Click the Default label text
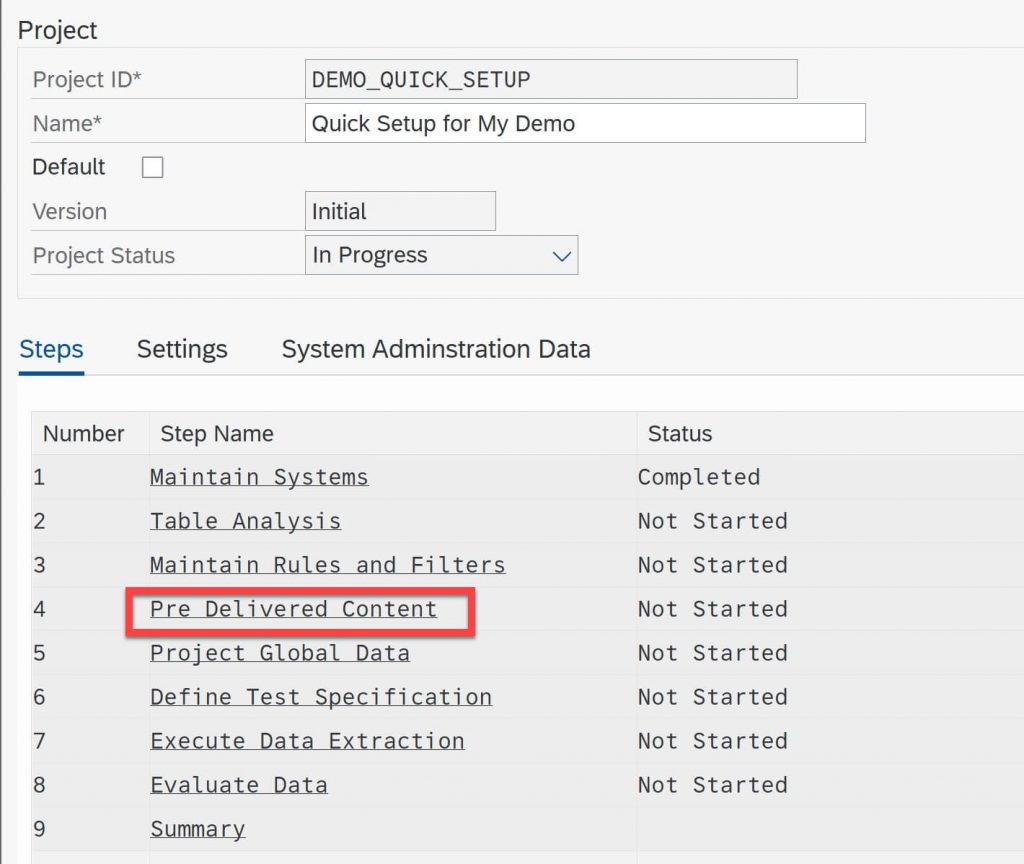The width and height of the screenshot is (1024, 864). click(69, 167)
